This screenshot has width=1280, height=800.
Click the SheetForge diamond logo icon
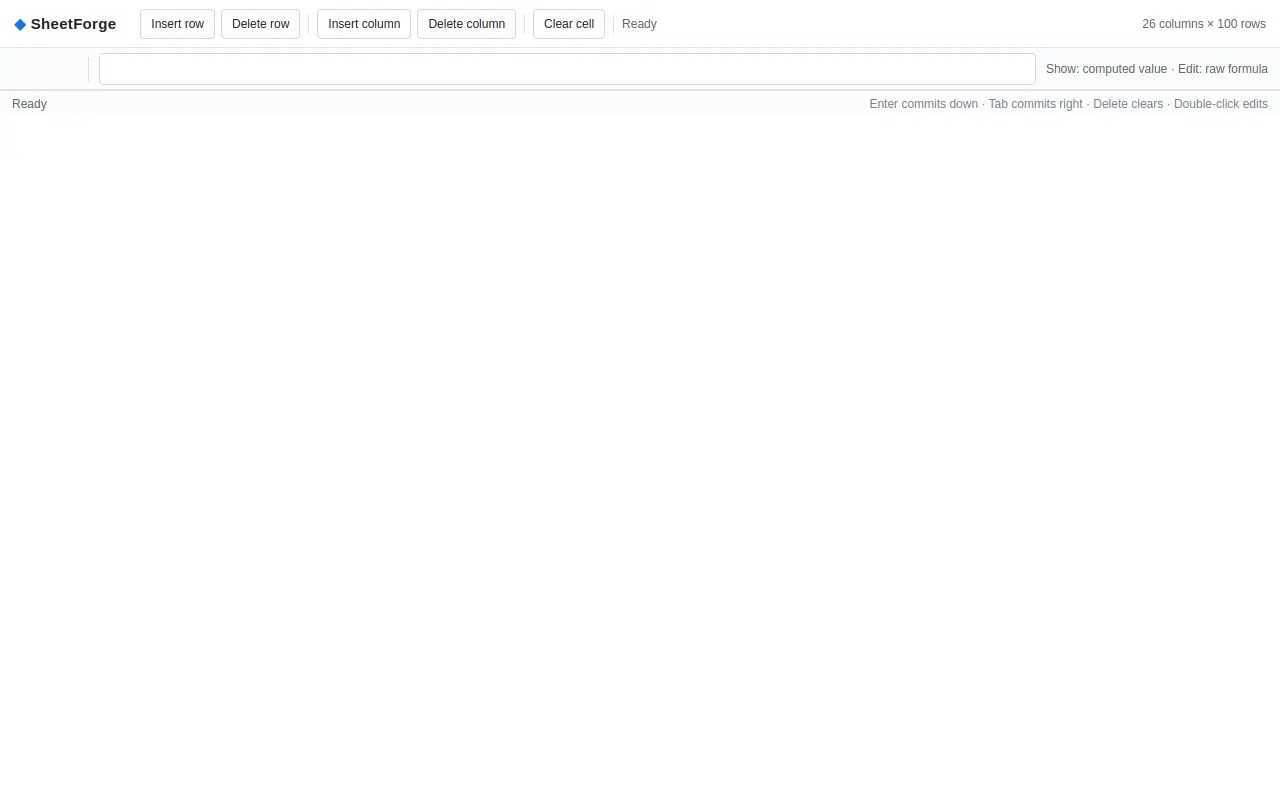pyautogui.click(x=20, y=24)
